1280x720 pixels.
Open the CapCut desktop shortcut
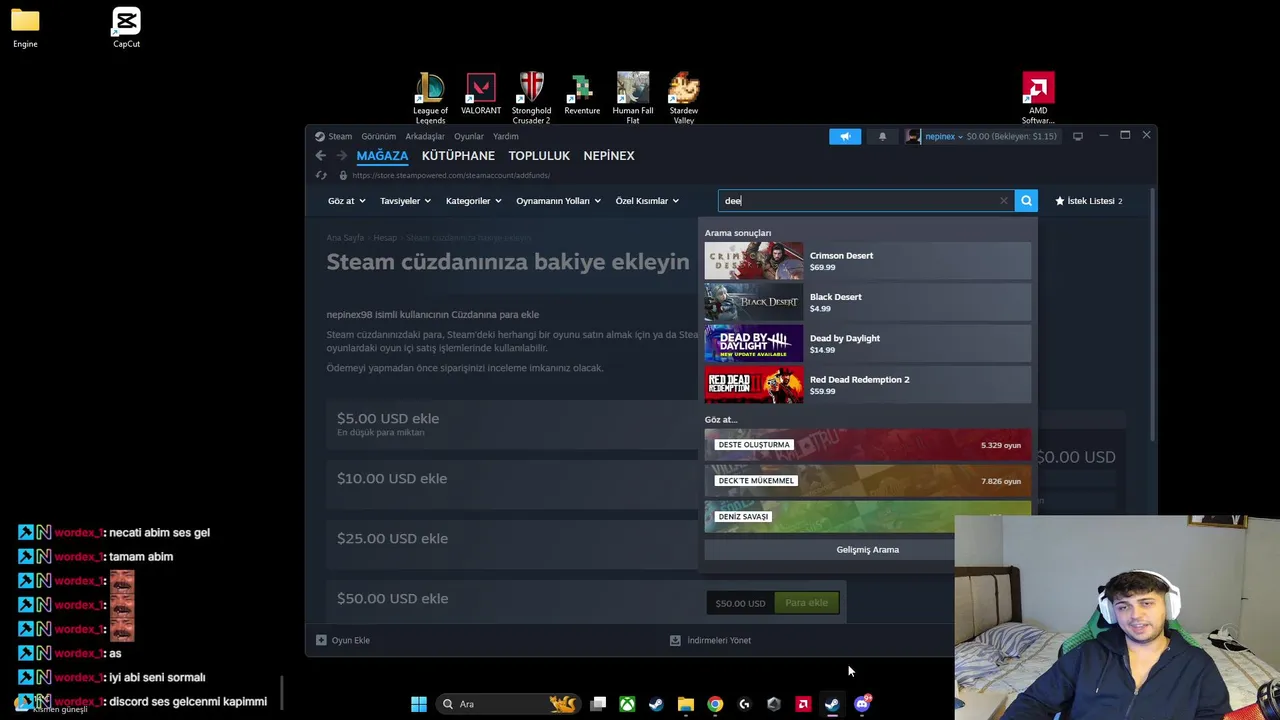[x=126, y=28]
